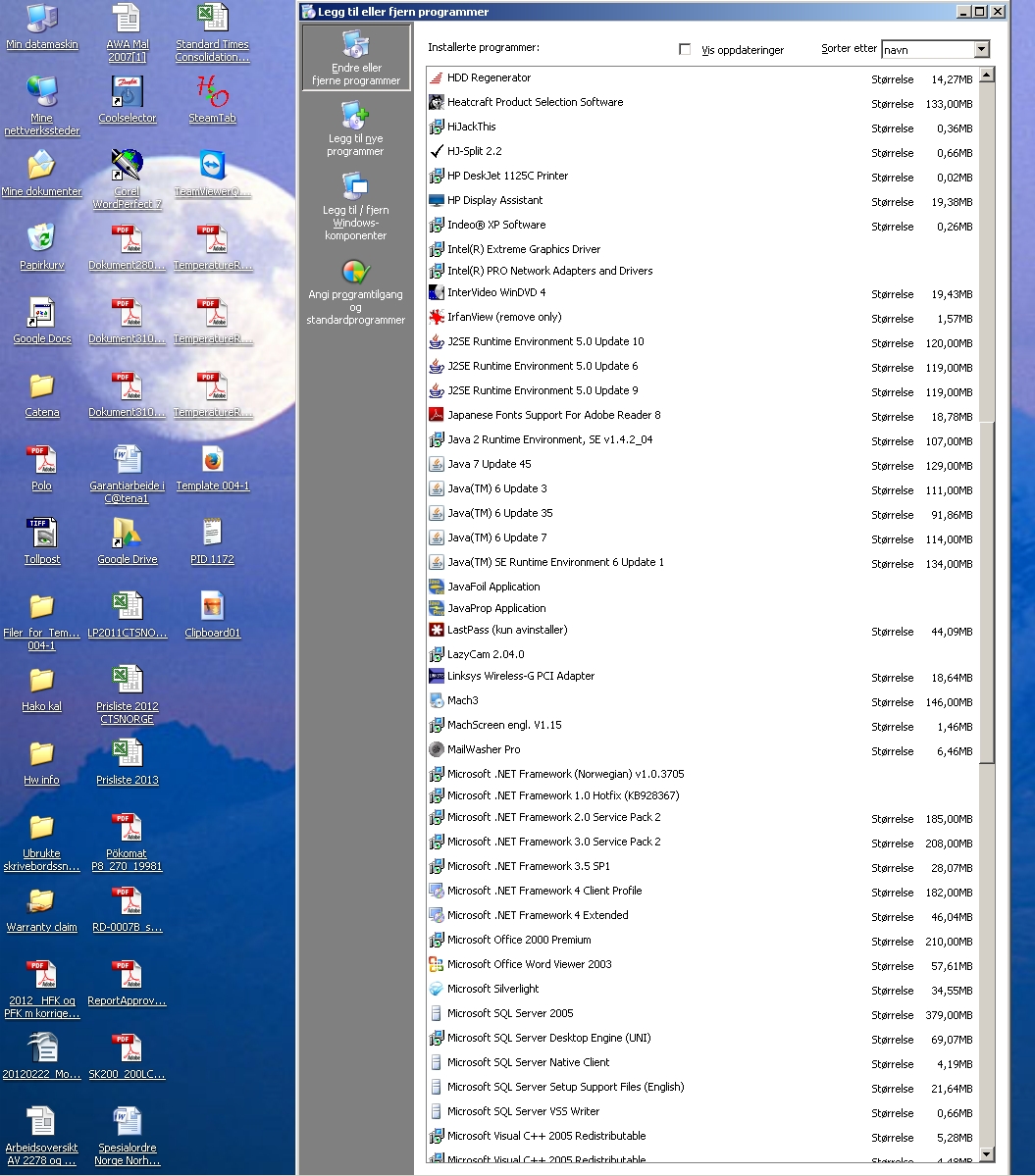The image size is (1035, 1176).
Task: Select Linksys Wireless-G PCI Adapter entry
Action: tap(702, 677)
